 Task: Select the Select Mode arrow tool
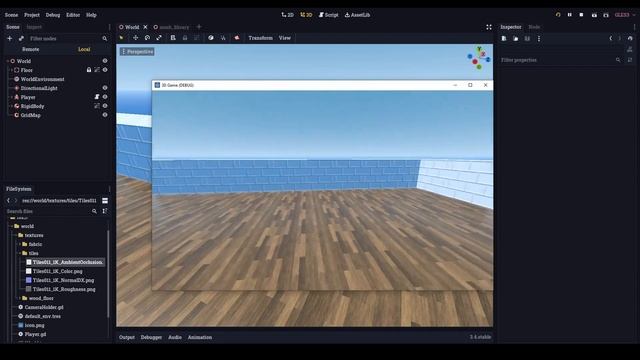[121, 38]
